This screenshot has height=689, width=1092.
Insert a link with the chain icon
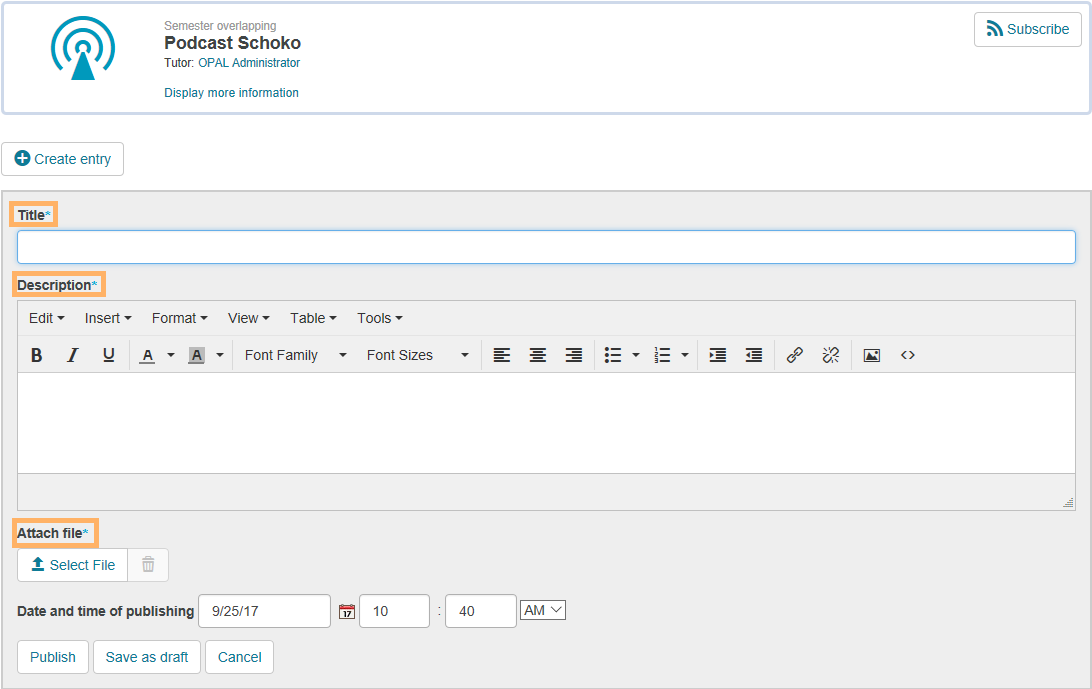(795, 355)
